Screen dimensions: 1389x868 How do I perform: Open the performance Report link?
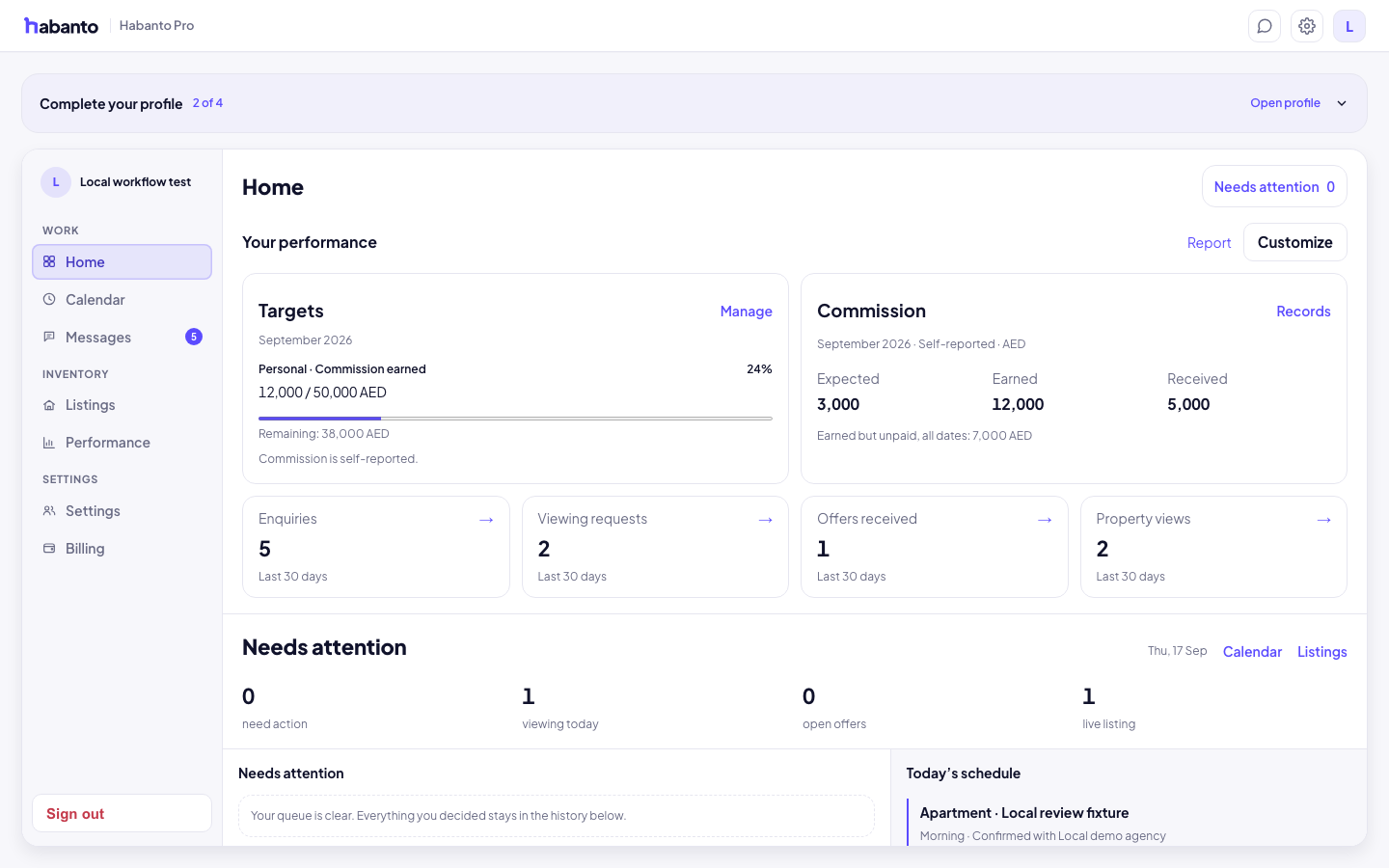coord(1209,243)
